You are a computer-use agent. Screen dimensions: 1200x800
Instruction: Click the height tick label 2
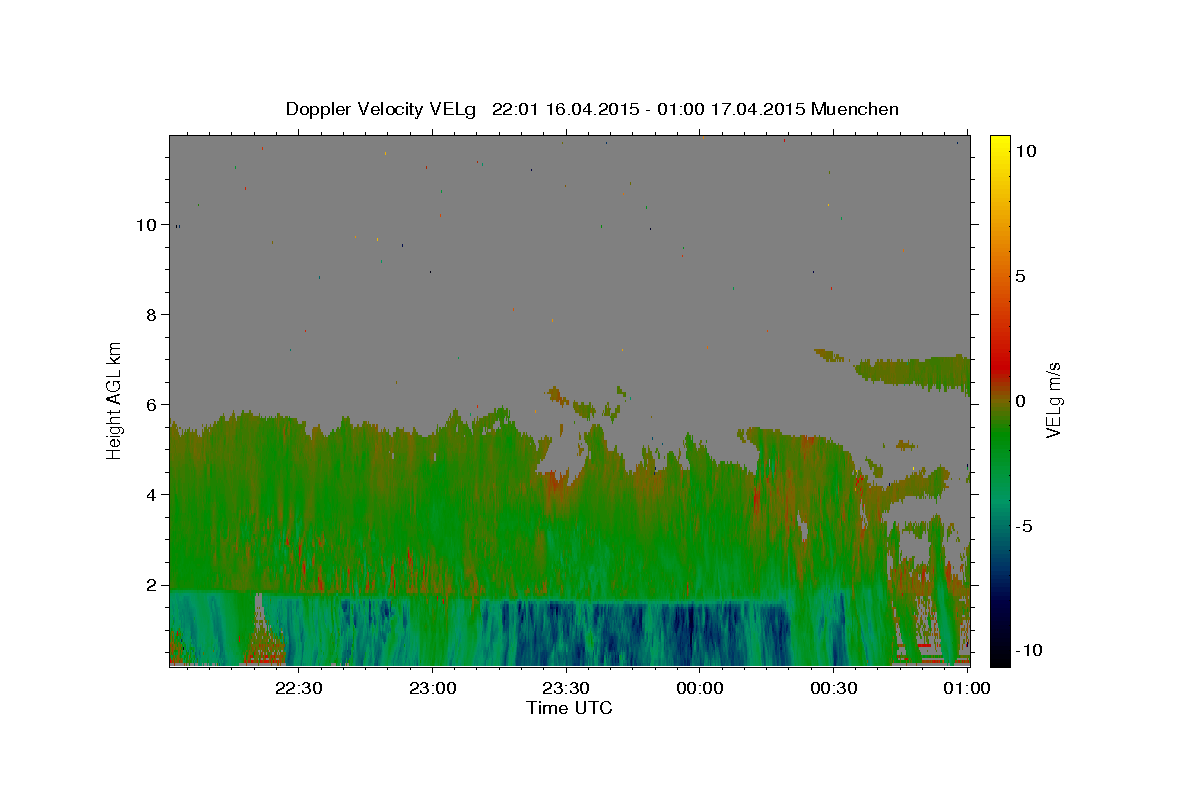[152, 585]
